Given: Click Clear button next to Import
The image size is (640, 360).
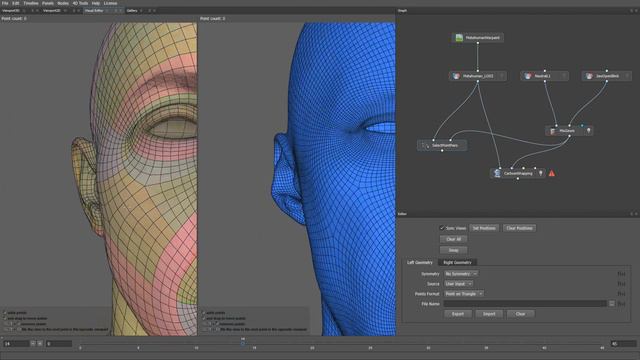Looking at the screenshot, I should pyautogui.click(x=520, y=314).
